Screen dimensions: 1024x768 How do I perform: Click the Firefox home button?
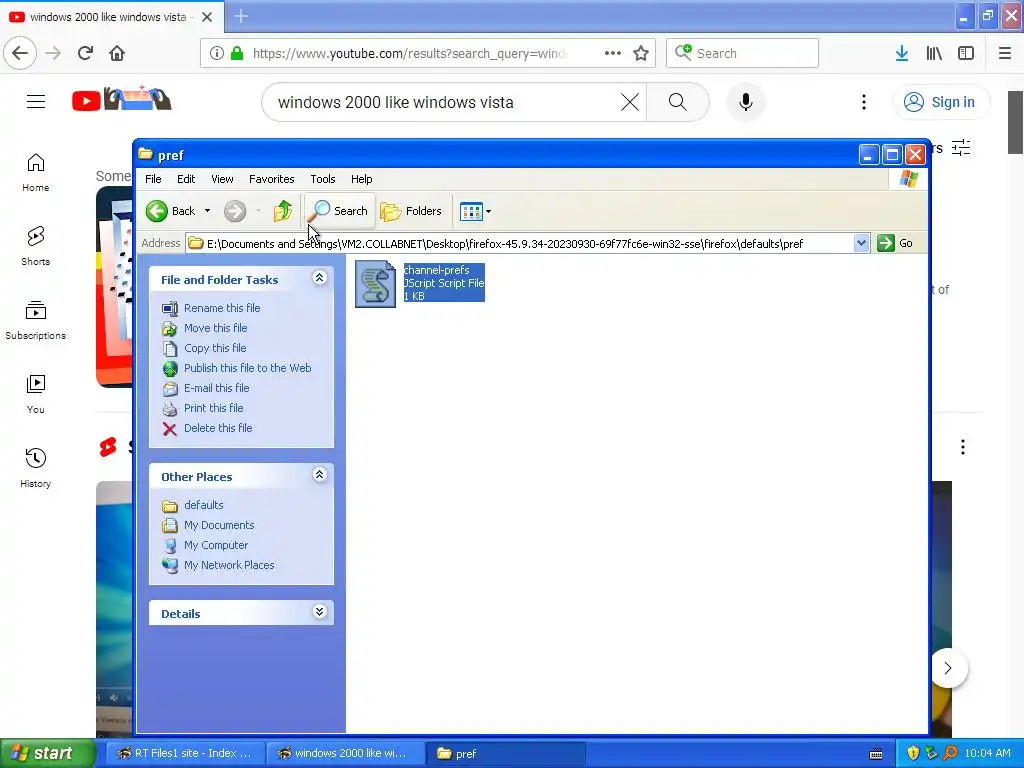click(117, 53)
